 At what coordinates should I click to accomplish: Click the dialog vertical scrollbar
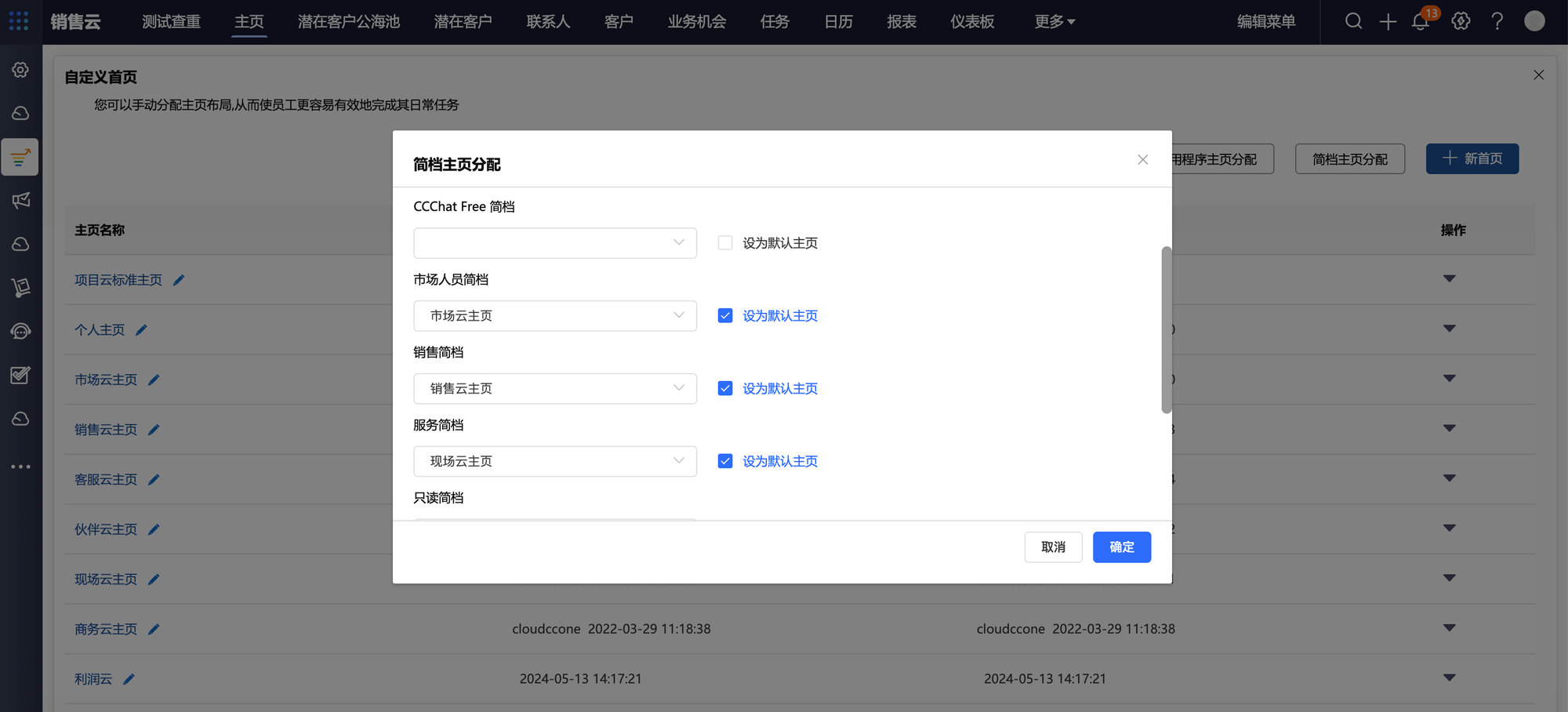(x=1167, y=329)
